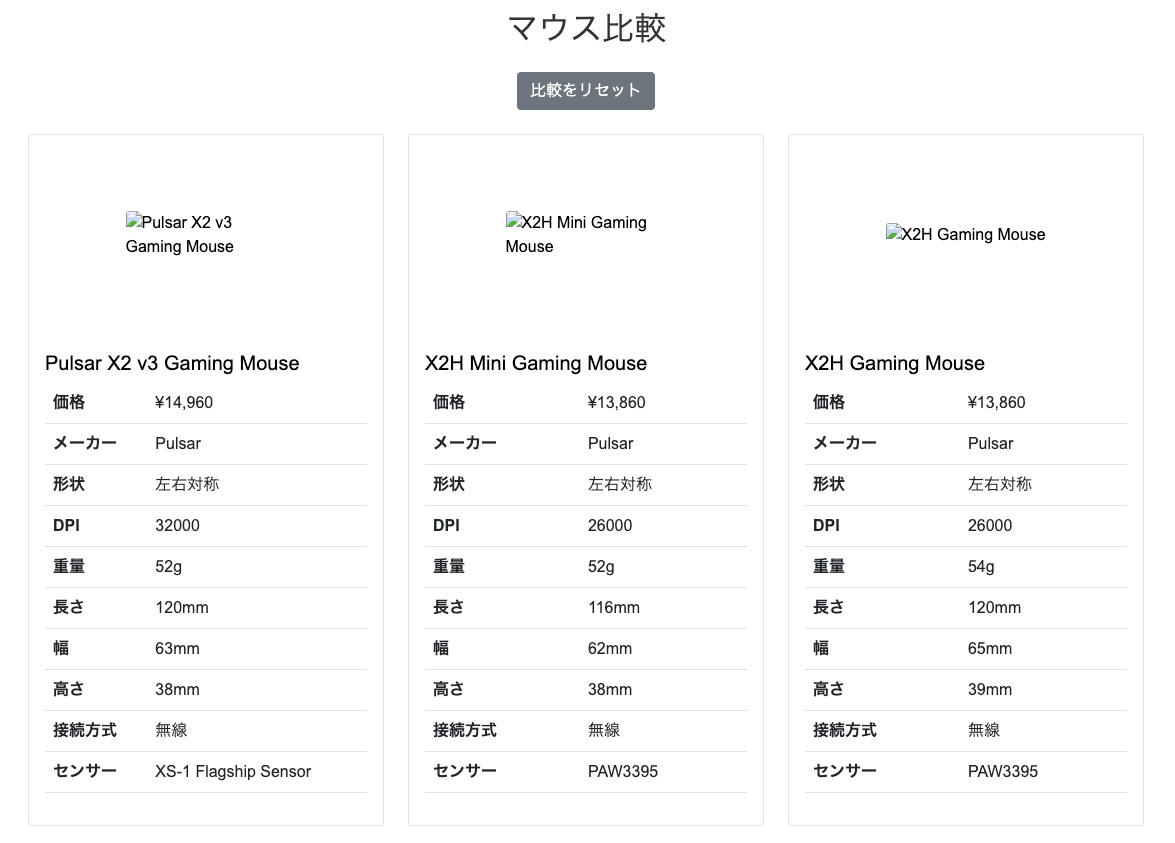Select 左右対称 shape value in Pulsar X2 v3 card
This screenshot has width=1175, height=843.
click(x=187, y=484)
